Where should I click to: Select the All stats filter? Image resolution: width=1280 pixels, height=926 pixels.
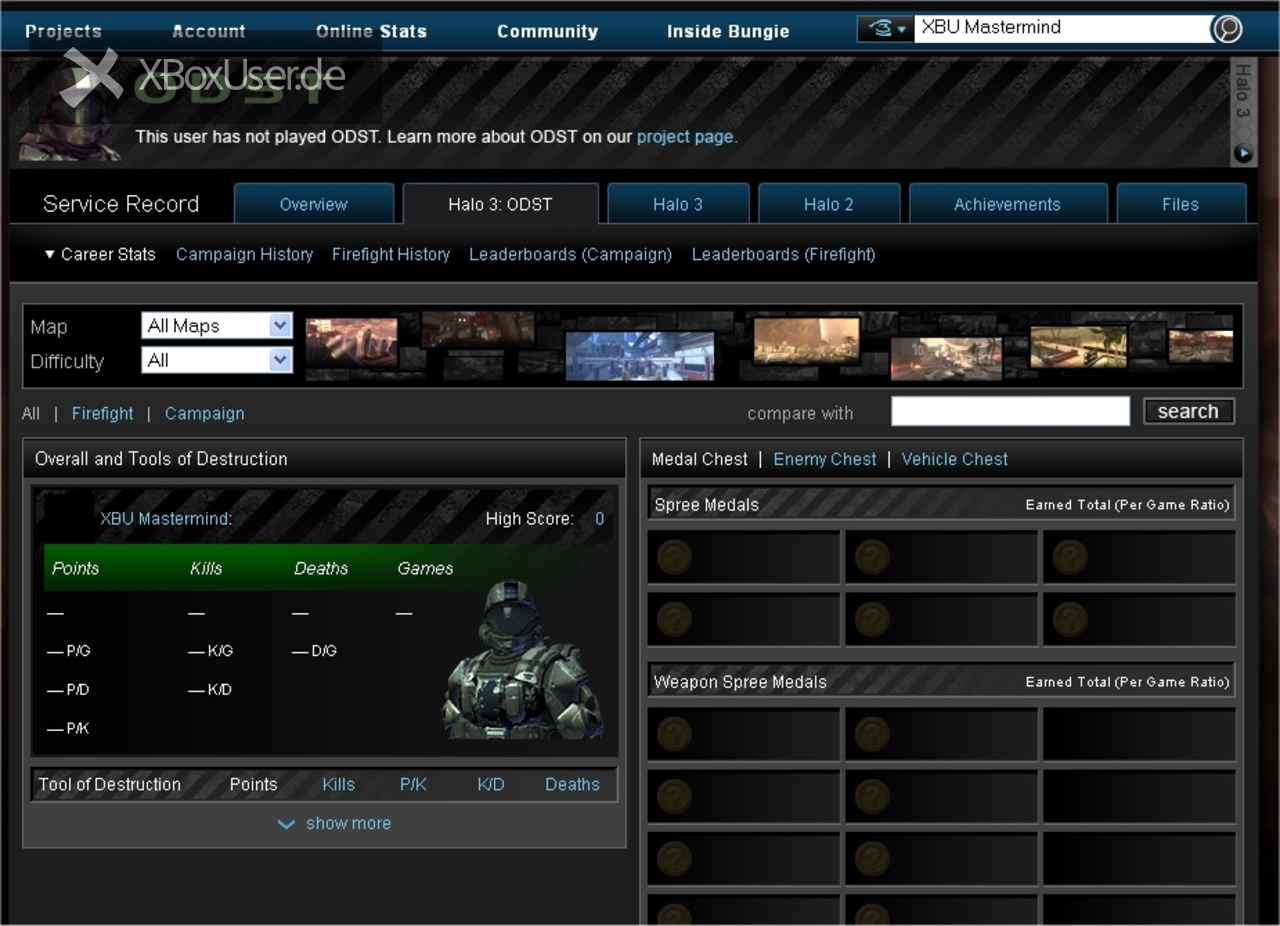click(x=31, y=413)
